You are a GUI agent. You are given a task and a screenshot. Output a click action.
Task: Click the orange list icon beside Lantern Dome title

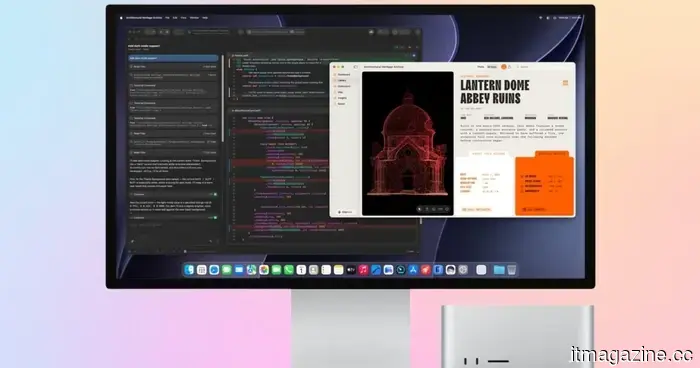(x=565, y=83)
